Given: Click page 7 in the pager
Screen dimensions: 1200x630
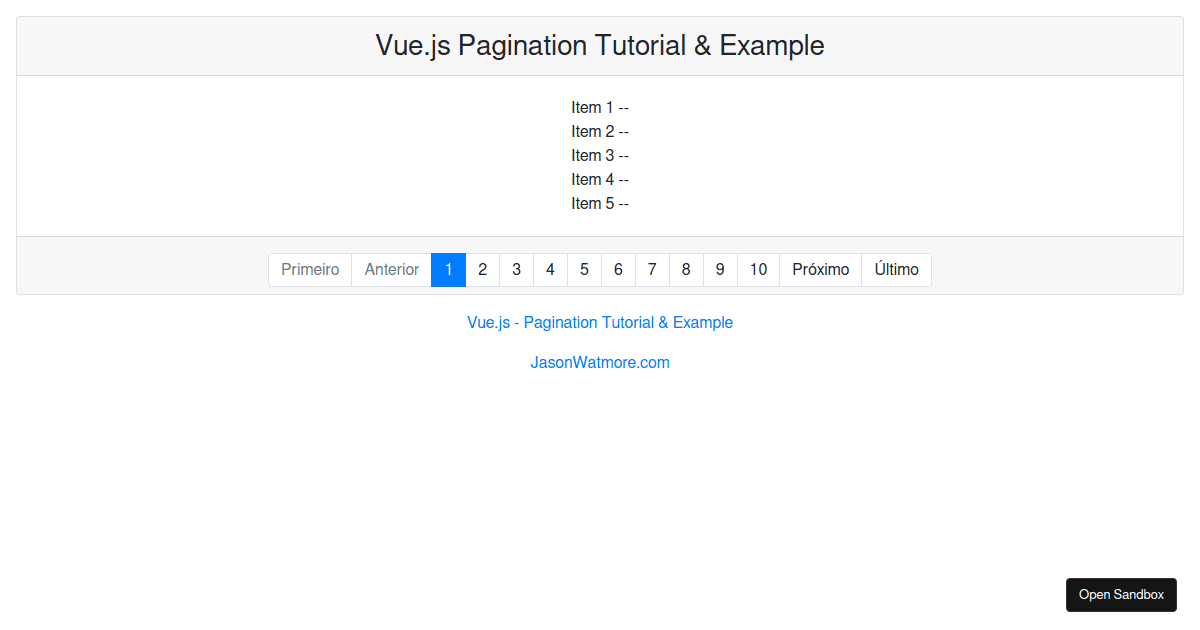Looking at the screenshot, I should coord(652,269).
